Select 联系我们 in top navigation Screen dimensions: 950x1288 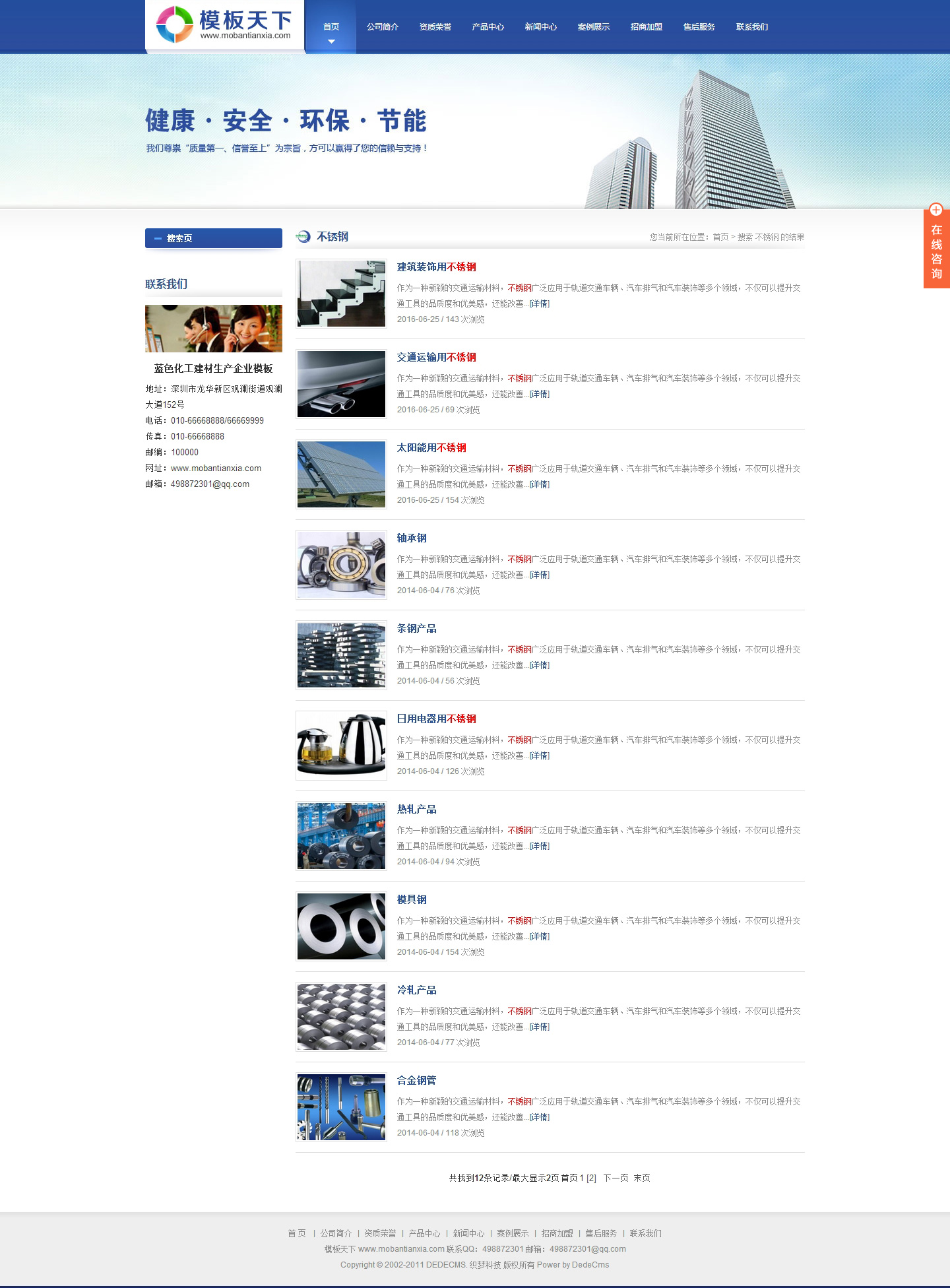[x=751, y=27]
